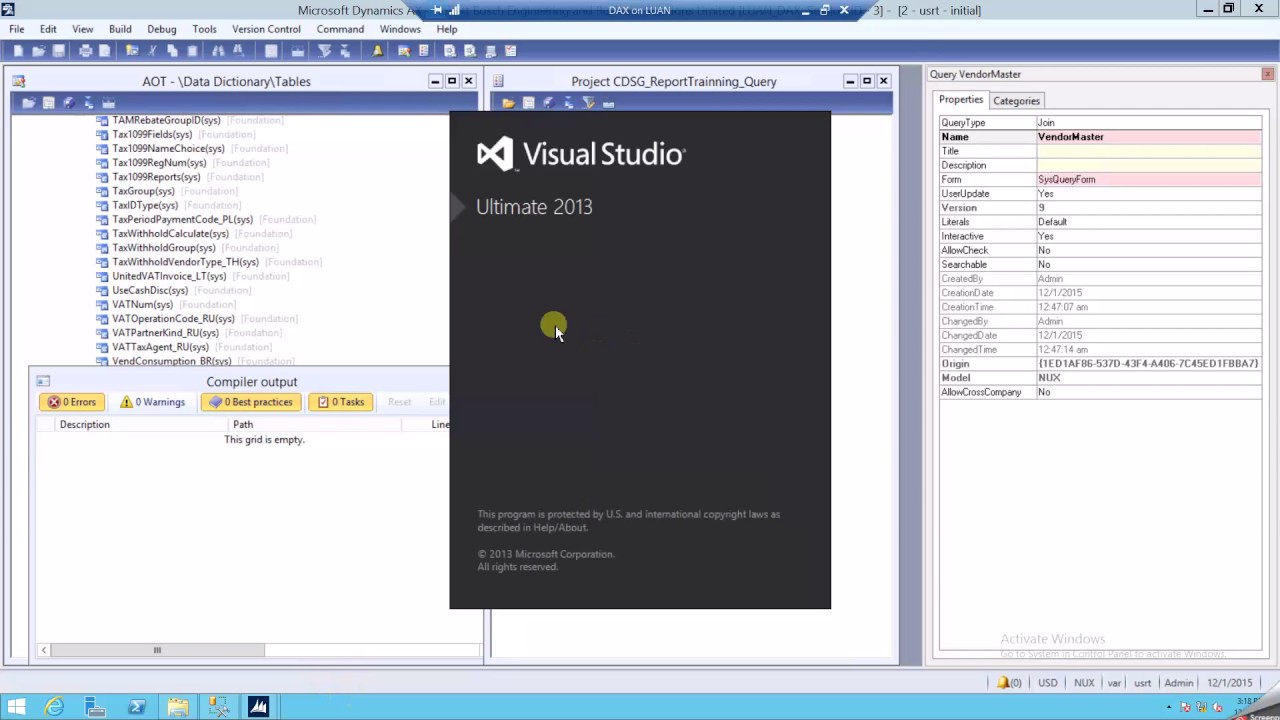Open Server Manager from the taskbar
Screen dimensions: 1280x720
click(95, 707)
